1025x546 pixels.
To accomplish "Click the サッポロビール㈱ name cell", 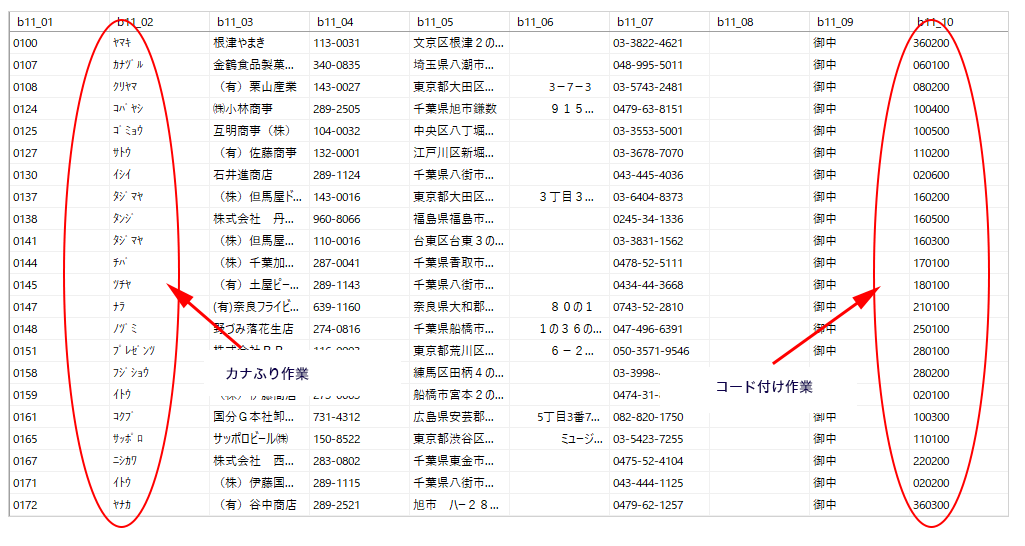I will tap(251, 439).
